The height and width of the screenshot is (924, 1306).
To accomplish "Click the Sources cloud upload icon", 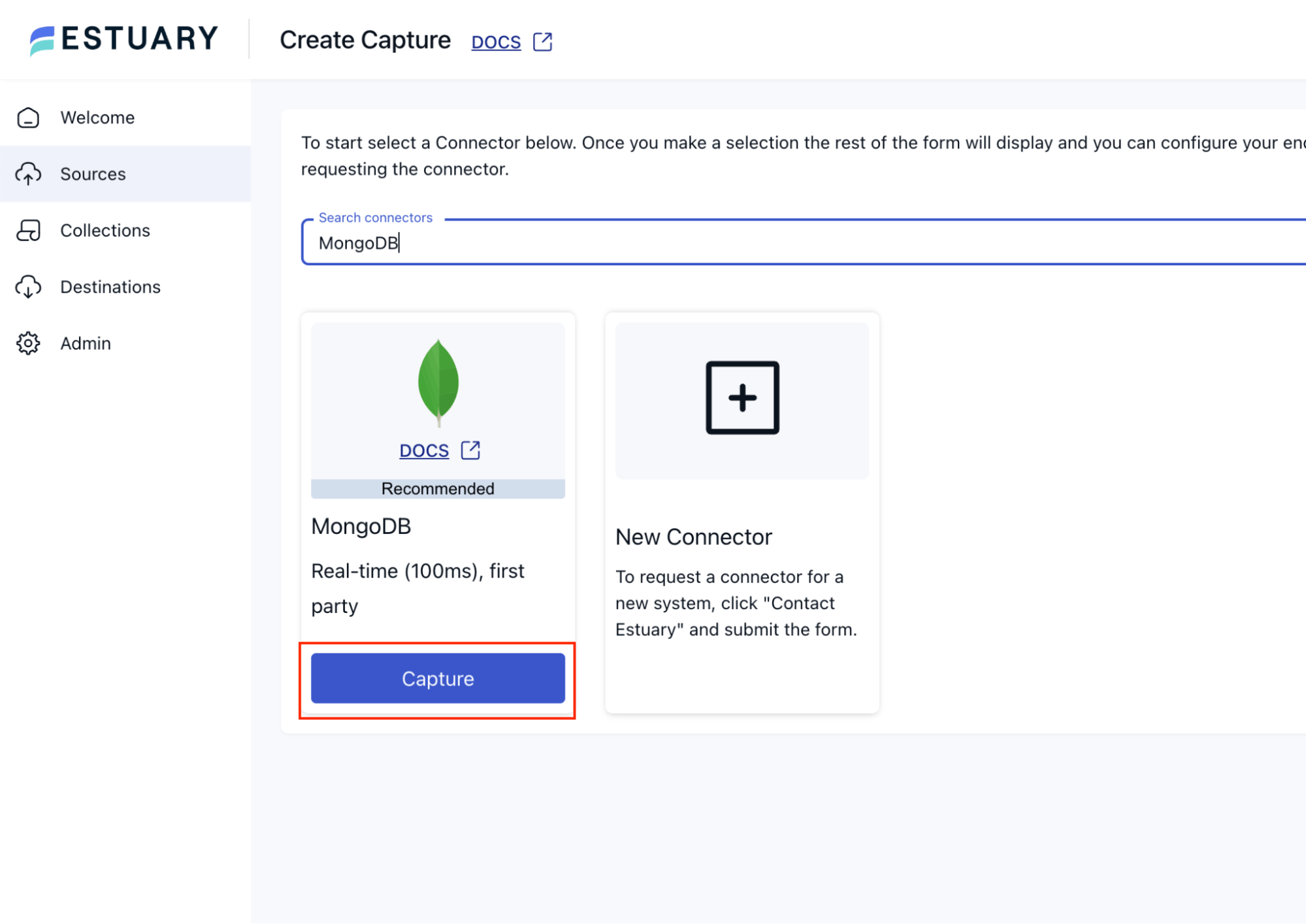I will (x=28, y=174).
